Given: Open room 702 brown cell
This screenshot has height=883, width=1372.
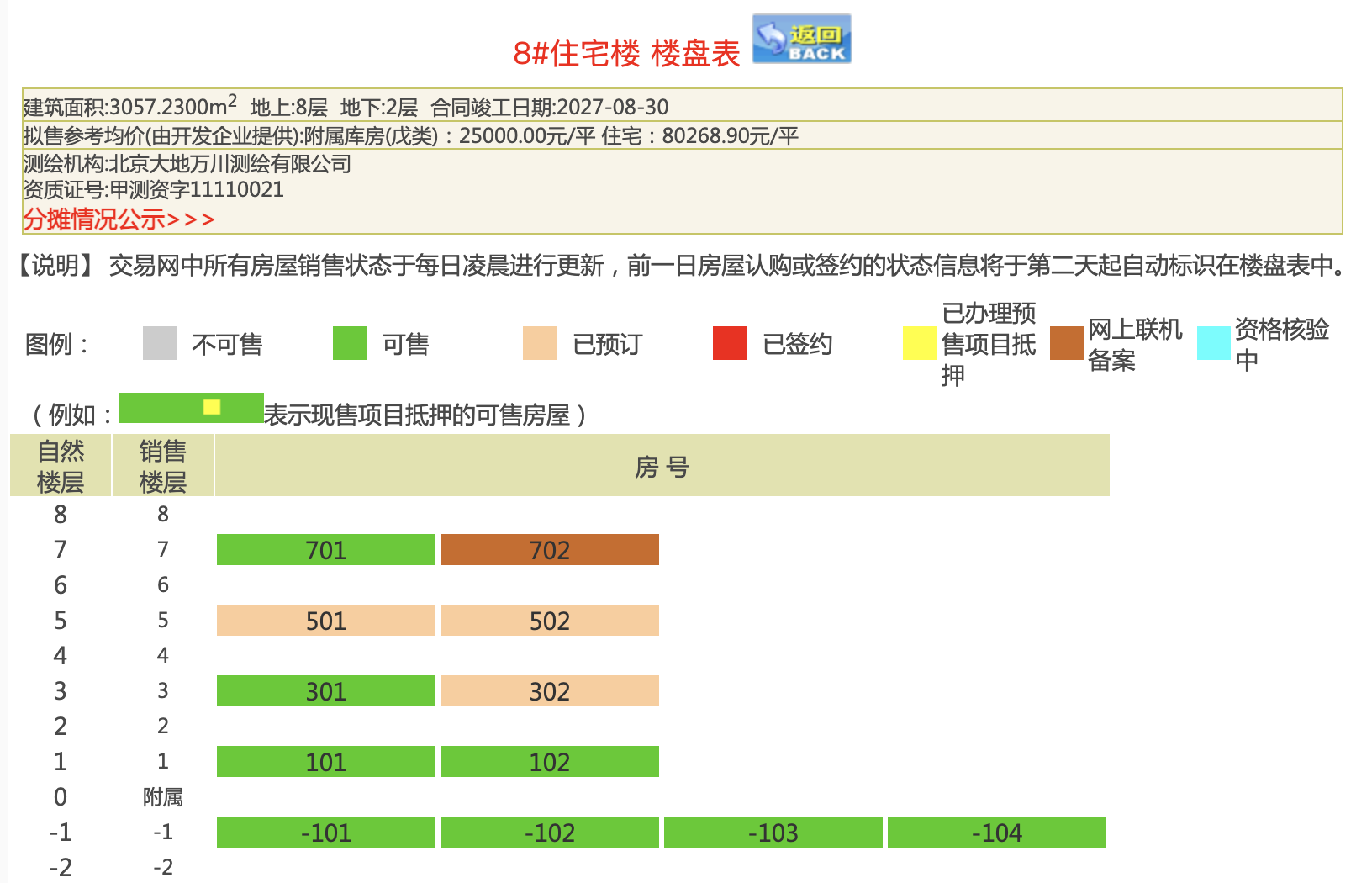Looking at the screenshot, I should (x=550, y=550).
